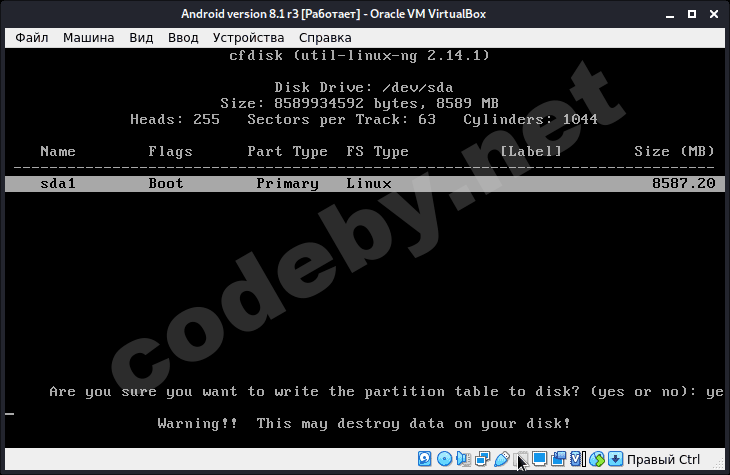Click the Primary part type cell

pos(287,183)
